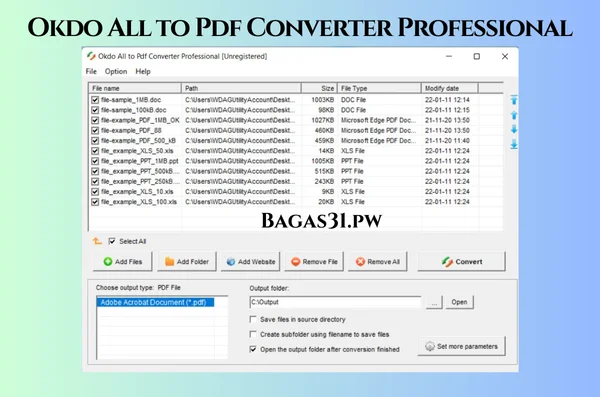Click the 515KB size cell
This screenshot has width=600, height=397.
[324, 172]
